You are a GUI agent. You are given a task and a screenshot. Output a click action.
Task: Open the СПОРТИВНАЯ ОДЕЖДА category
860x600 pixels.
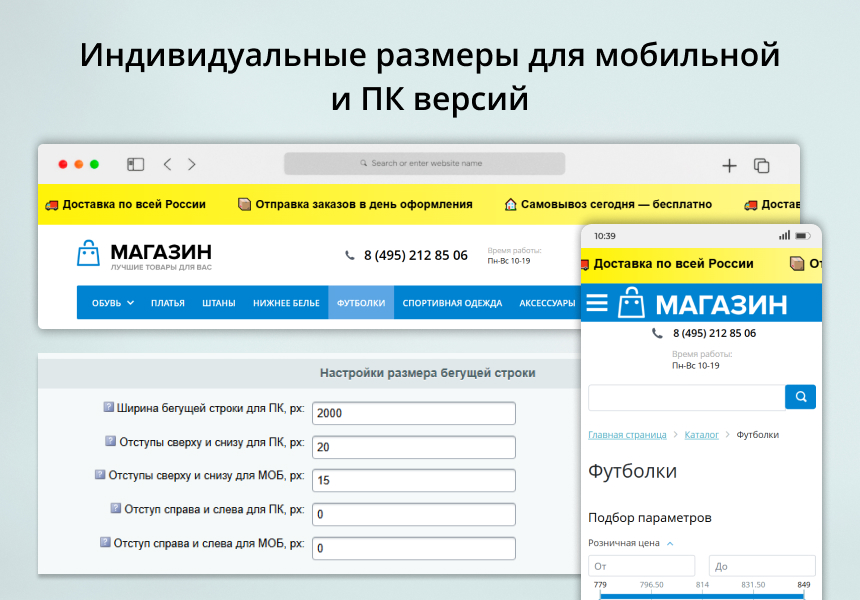click(452, 303)
